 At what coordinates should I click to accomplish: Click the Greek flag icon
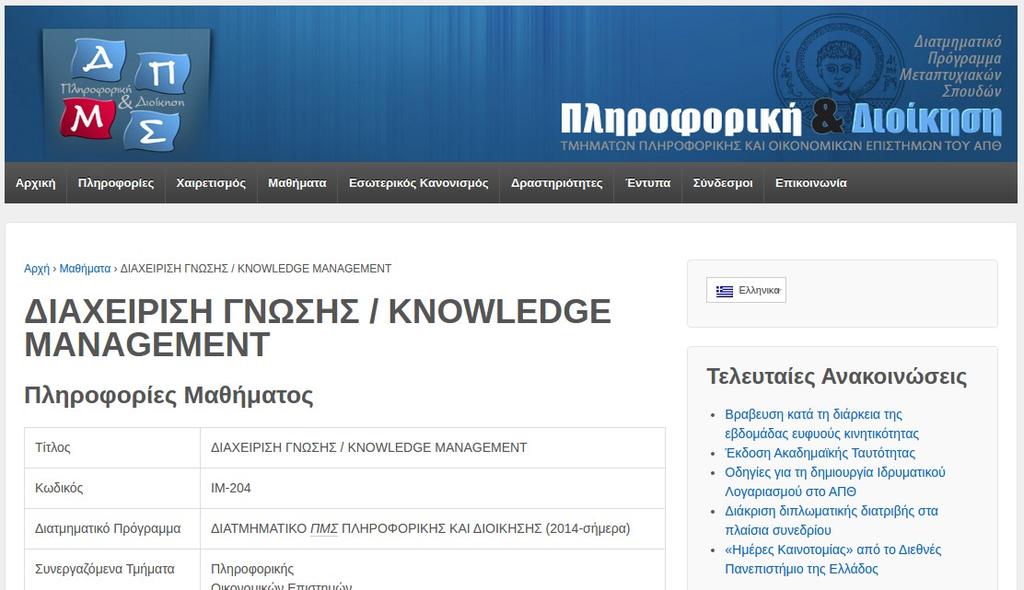pos(724,291)
